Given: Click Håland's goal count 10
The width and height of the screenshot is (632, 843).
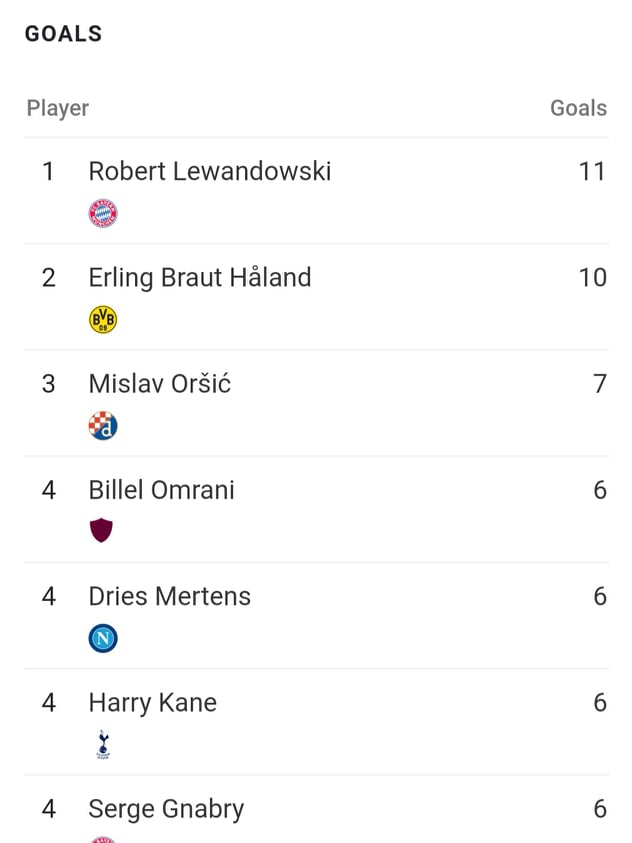Looking at the screenshot, I should [592, 277].
